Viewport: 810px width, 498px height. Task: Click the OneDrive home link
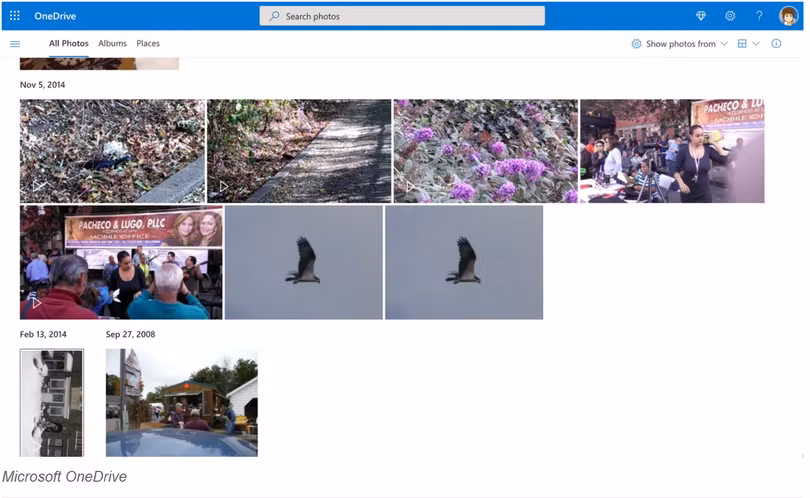55,16
